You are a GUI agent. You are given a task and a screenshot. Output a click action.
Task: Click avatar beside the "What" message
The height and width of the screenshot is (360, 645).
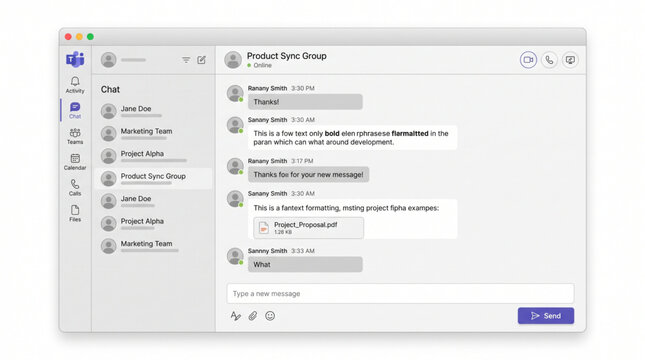[235, 256]
